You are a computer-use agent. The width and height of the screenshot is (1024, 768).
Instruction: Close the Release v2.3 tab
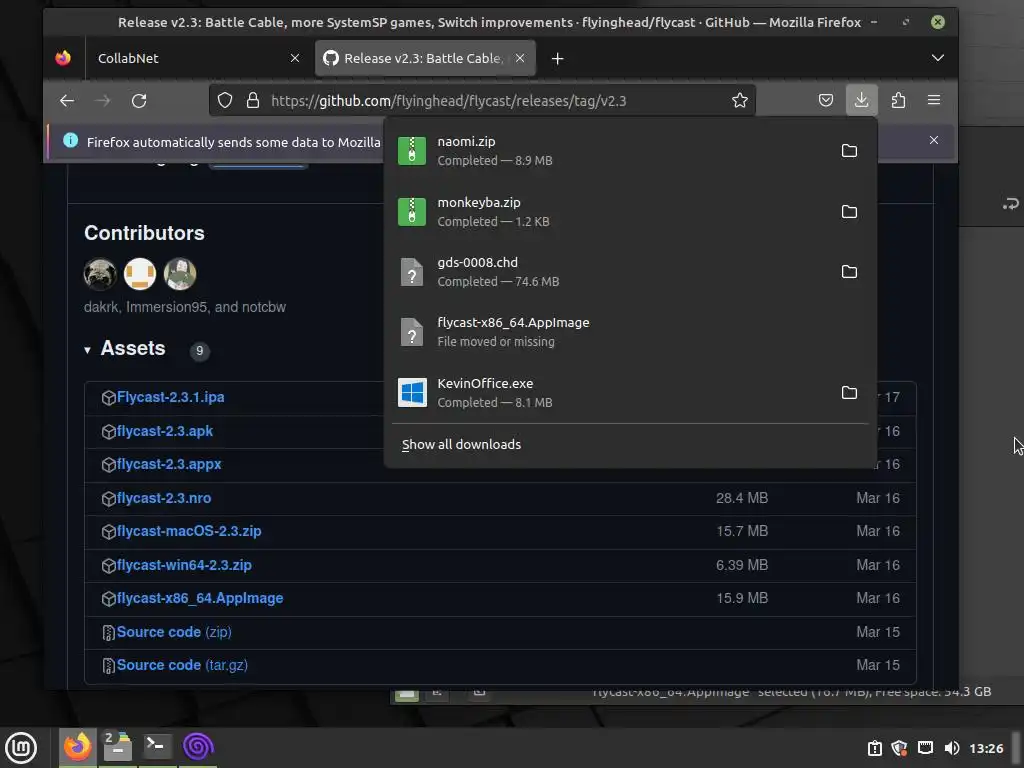pos(520,58)
